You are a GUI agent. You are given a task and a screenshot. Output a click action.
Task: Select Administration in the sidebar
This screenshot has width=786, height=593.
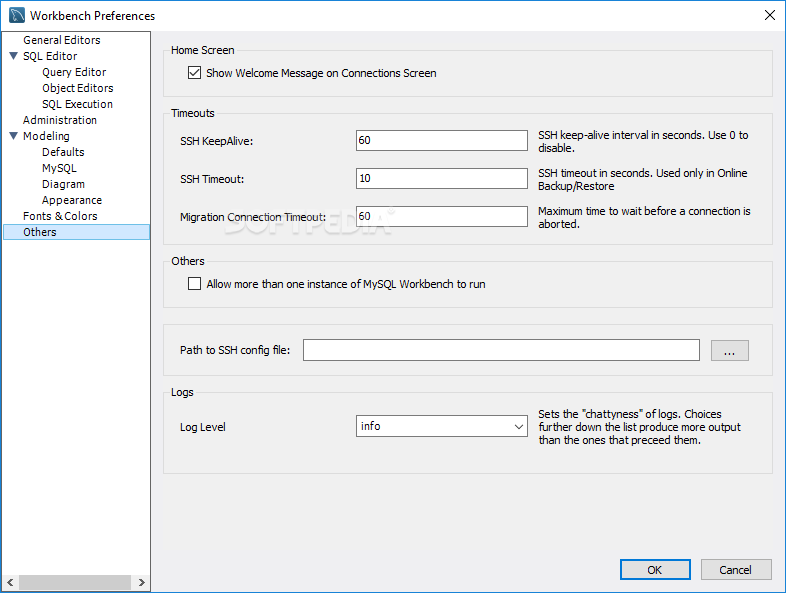tap(60, 120)
